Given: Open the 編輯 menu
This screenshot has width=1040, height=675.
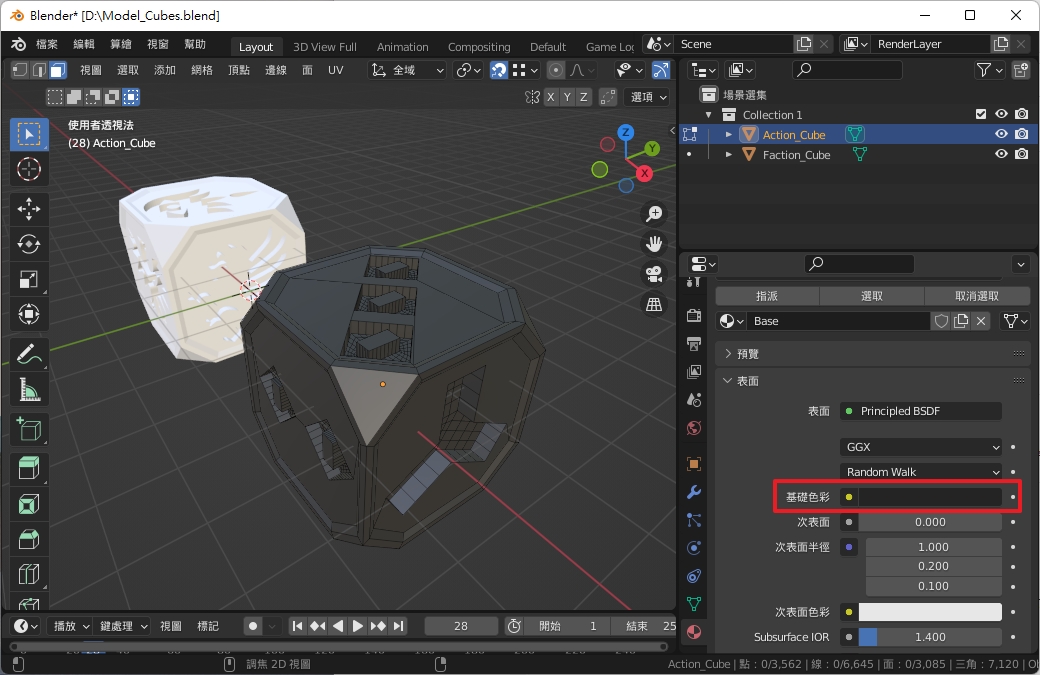Looking at the screenshot, I should 84,44.
